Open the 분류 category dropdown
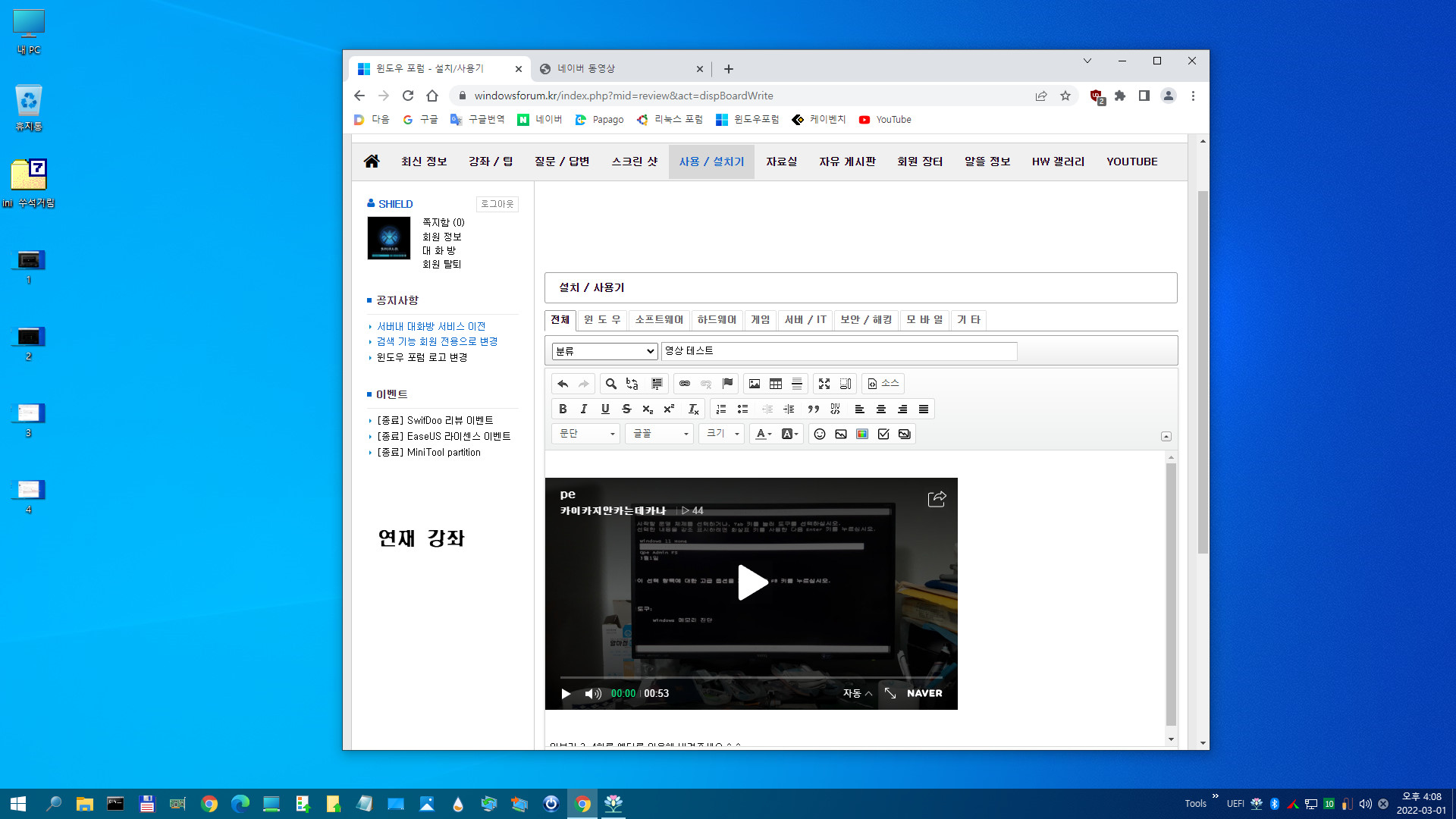Image resolution: width=1456 pixels, height=819 pixels. [604, 351]
